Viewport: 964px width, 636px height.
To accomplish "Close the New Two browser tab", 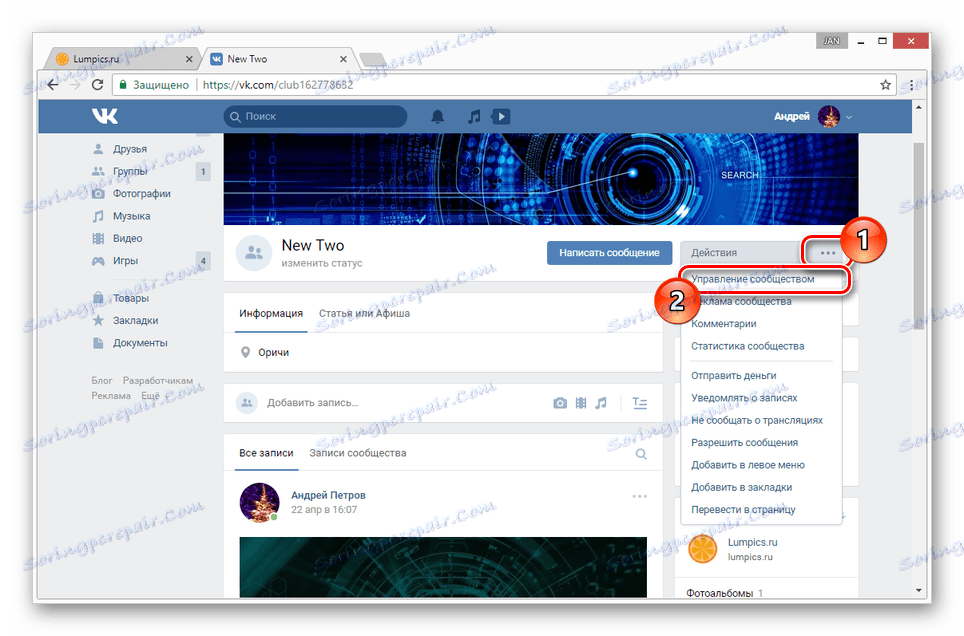I will (343, 59).
